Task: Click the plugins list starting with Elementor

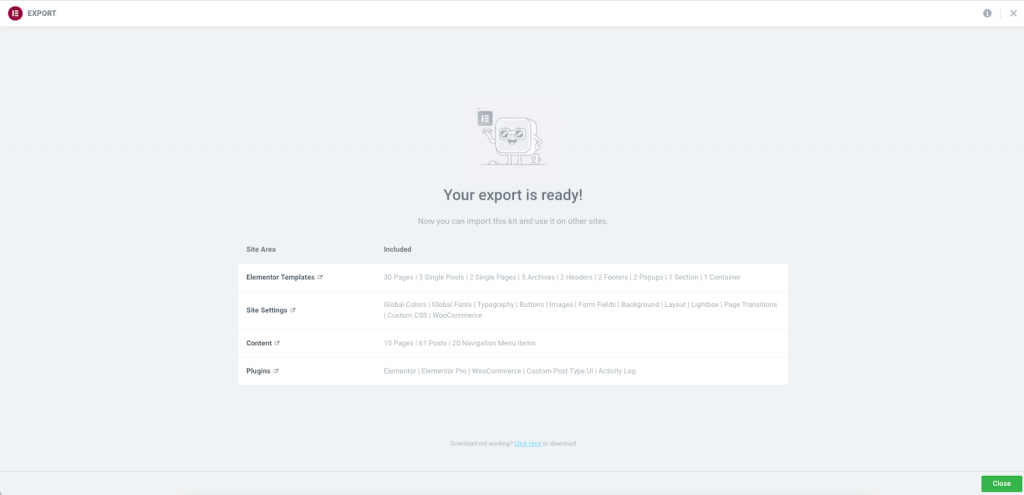Action: click(x=509, y=371)
